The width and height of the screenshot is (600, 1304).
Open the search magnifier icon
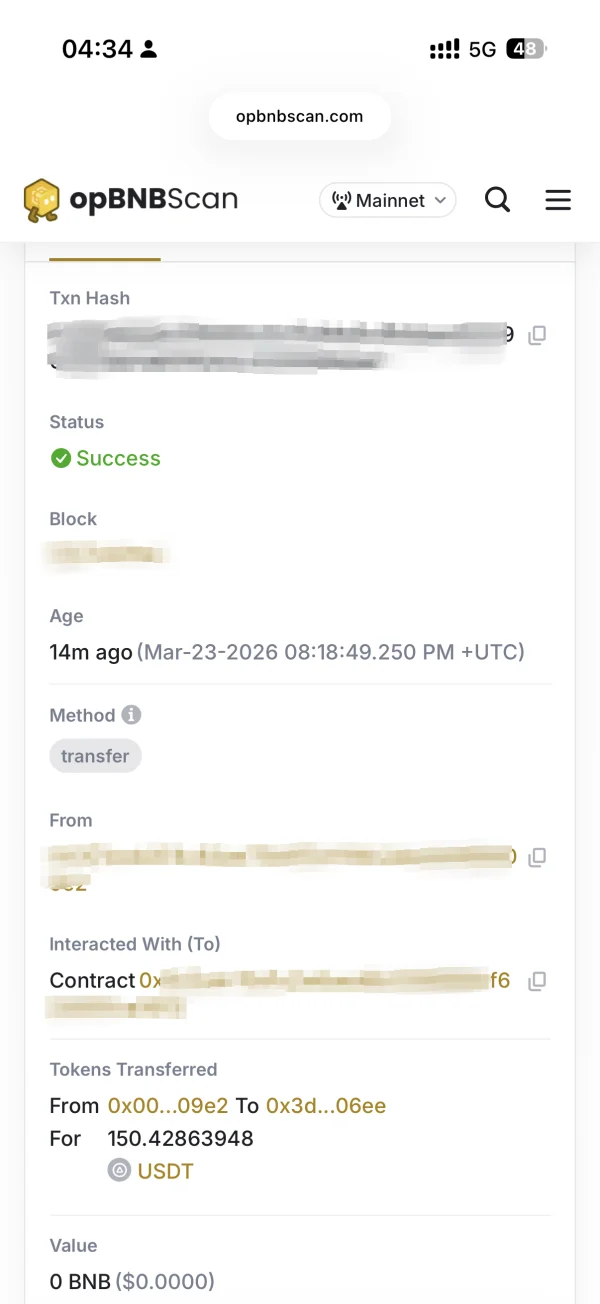point(497,200)
